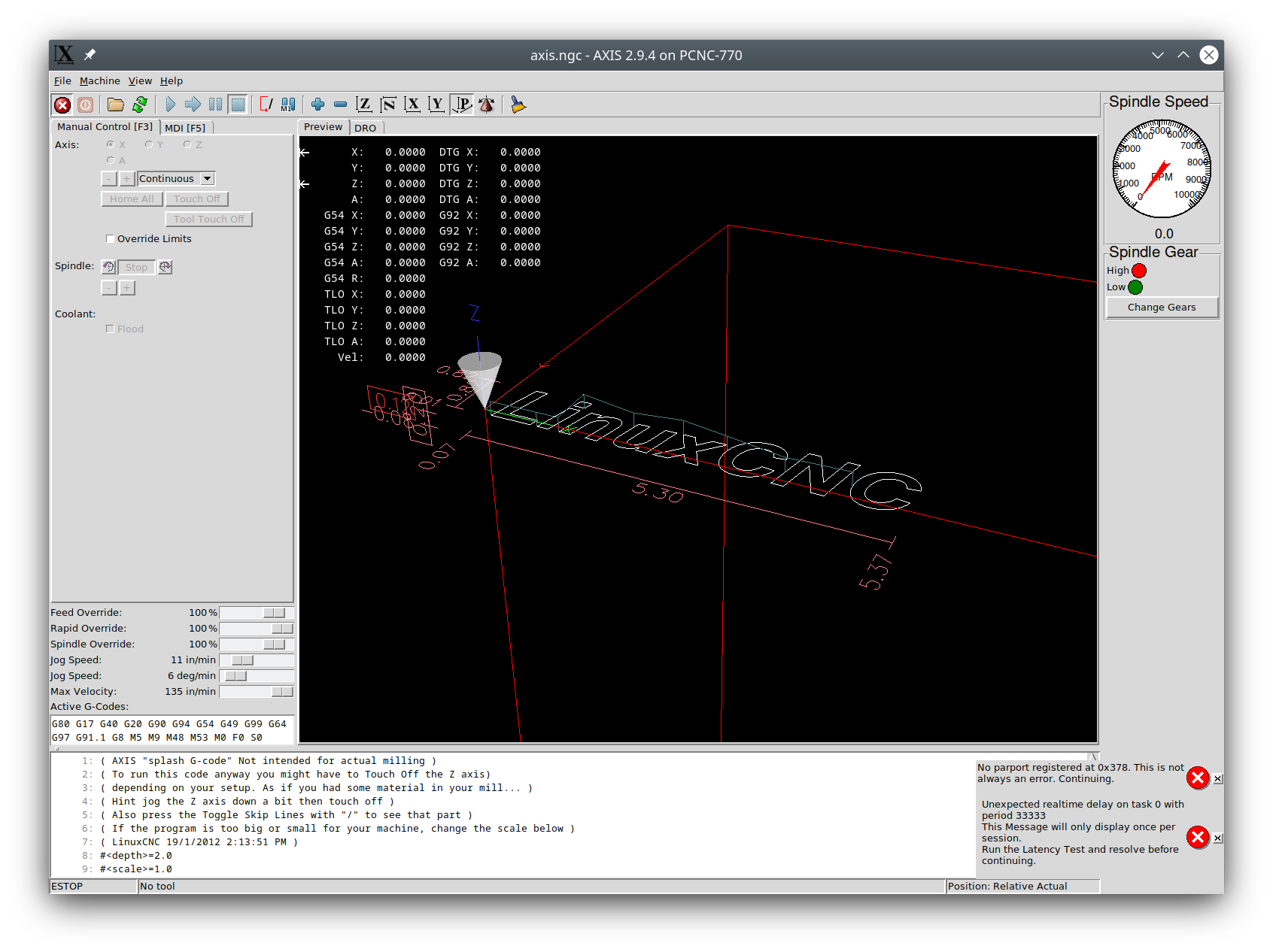Select the A axis radio button
Viewport: 1273px width, 952px height.
pos(111,160)
